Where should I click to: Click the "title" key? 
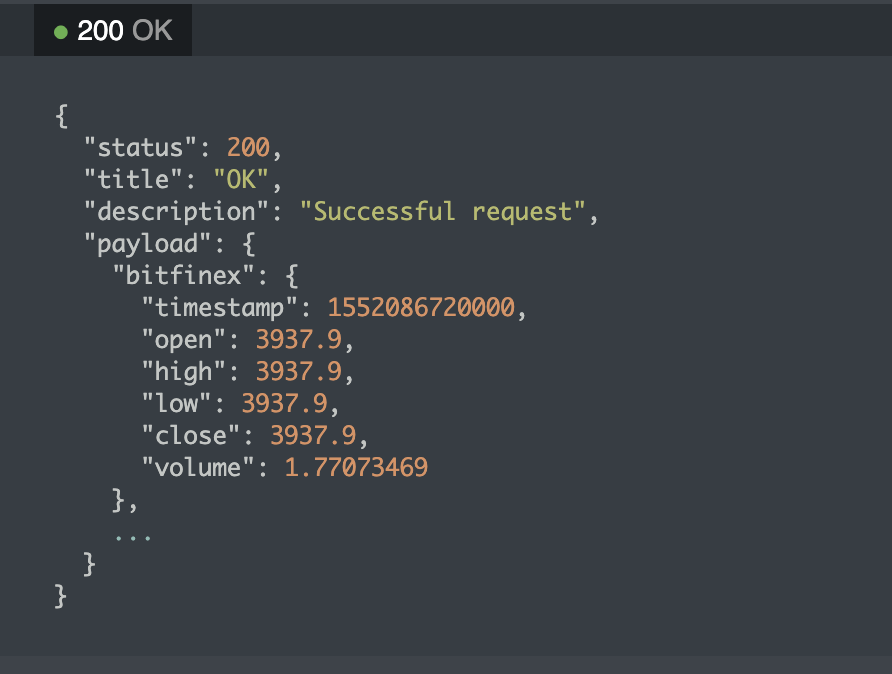(x=127, y=180)
